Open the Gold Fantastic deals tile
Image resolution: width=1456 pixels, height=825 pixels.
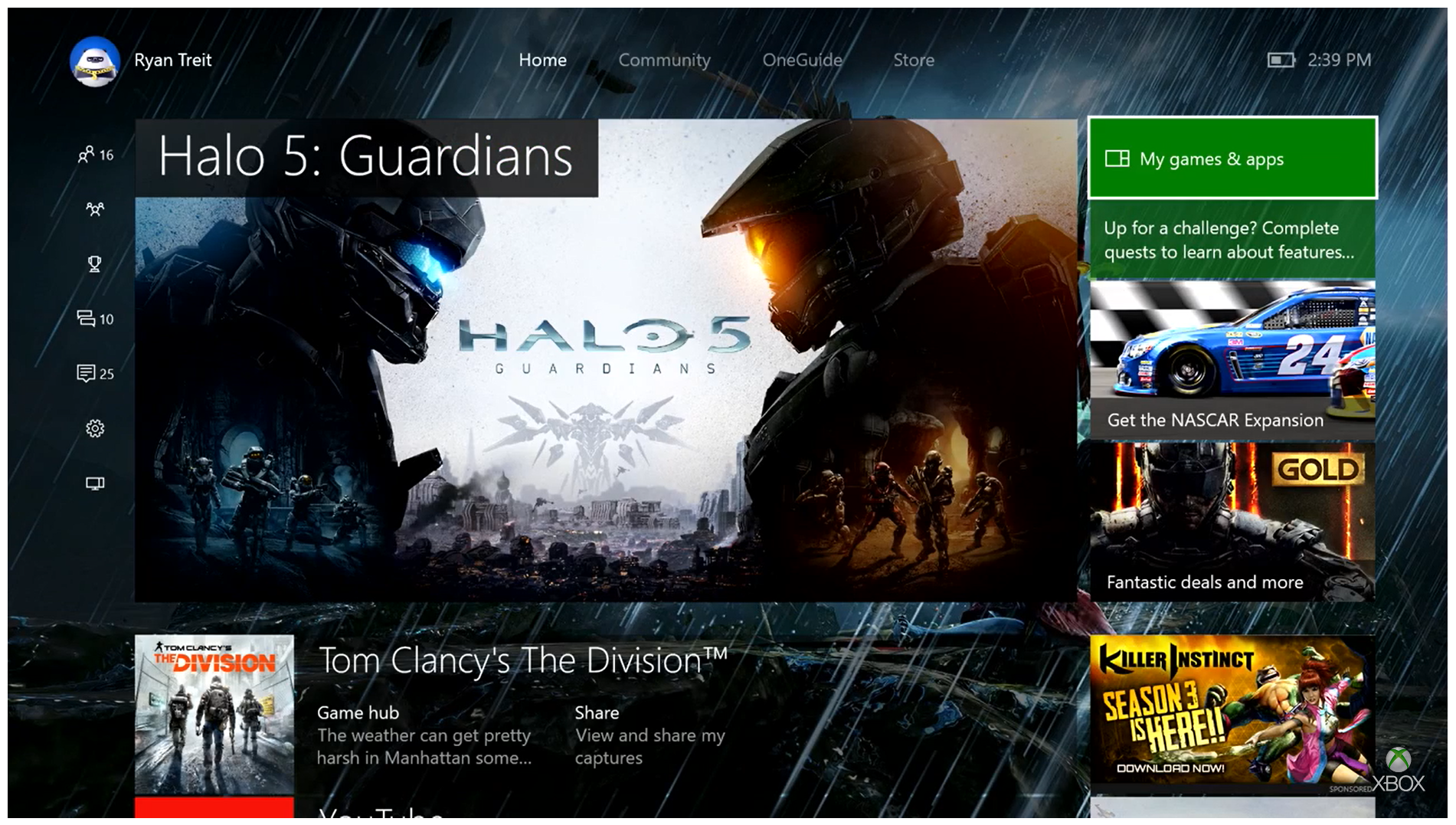[1232, 522]
